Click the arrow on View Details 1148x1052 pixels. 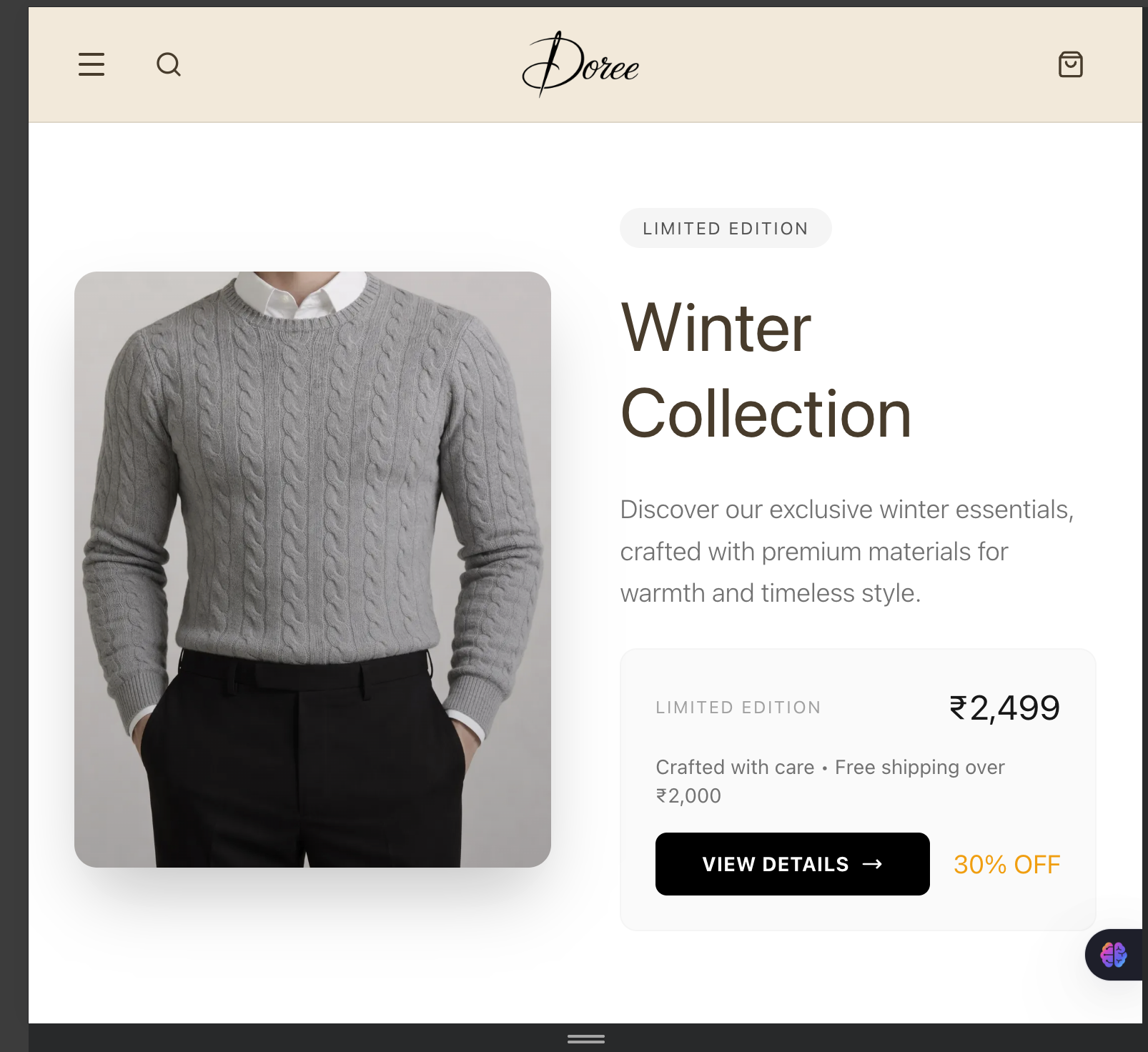872,864
